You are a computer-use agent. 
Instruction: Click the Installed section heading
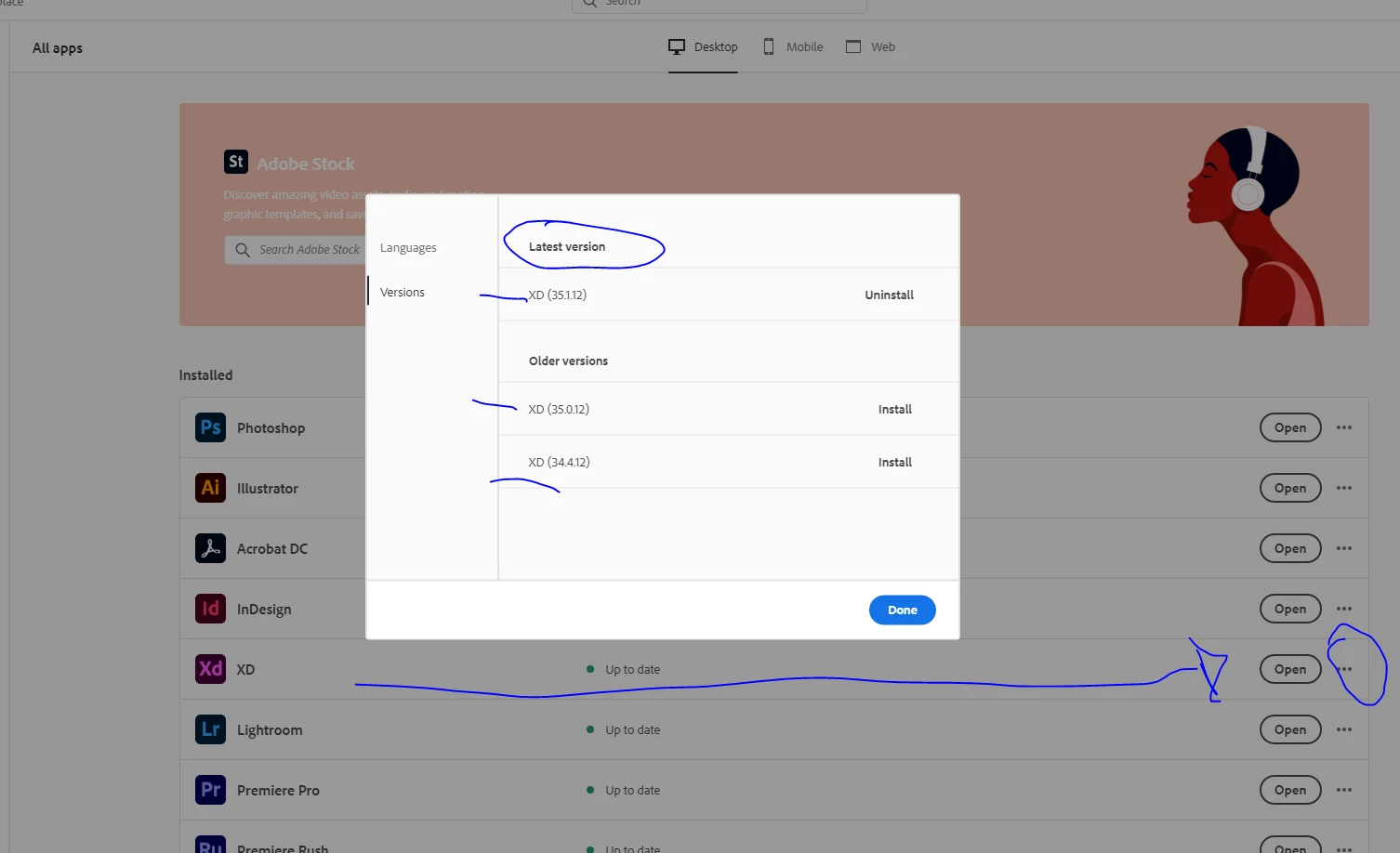coord(205,375)
